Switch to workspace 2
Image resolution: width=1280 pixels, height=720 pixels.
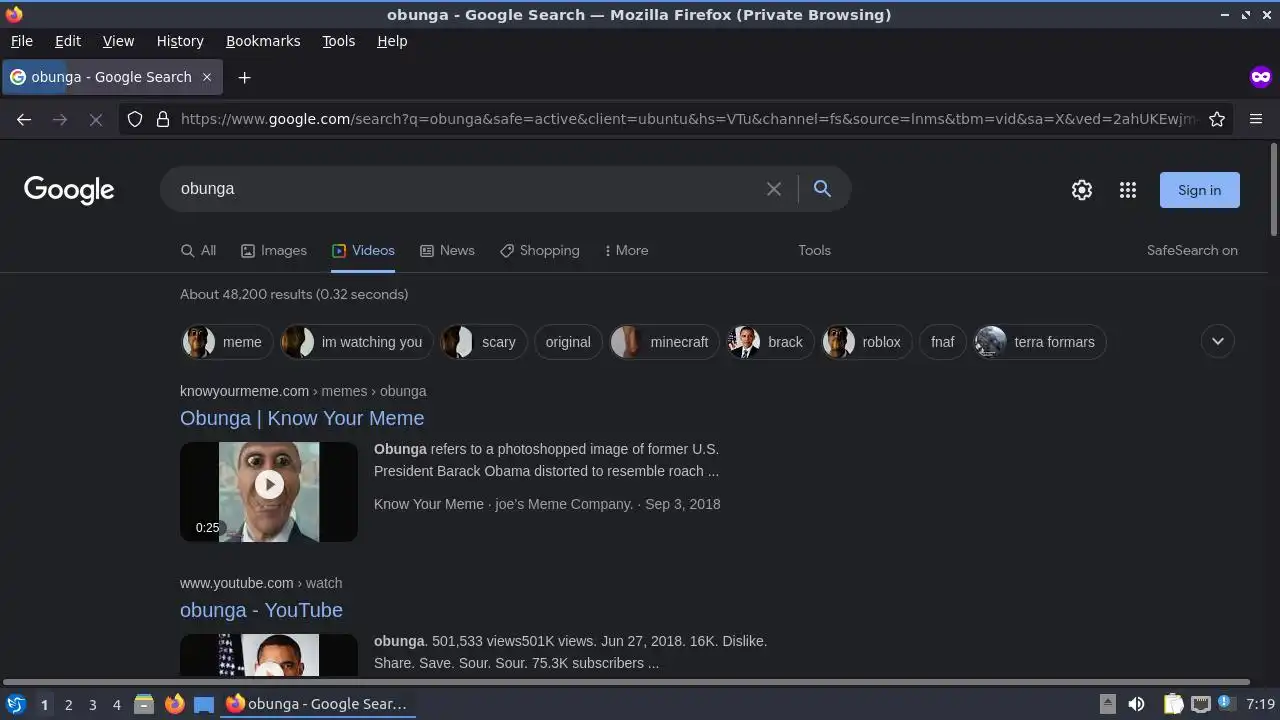tap(68, 704)
